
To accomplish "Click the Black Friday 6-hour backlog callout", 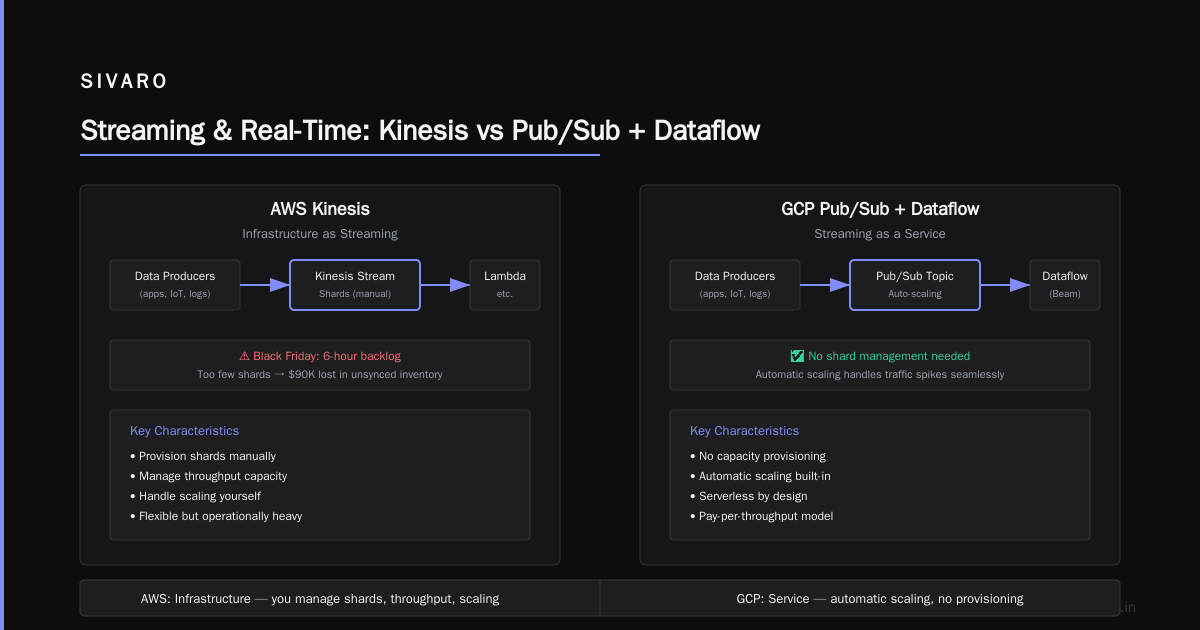I will tap(320, 365).
